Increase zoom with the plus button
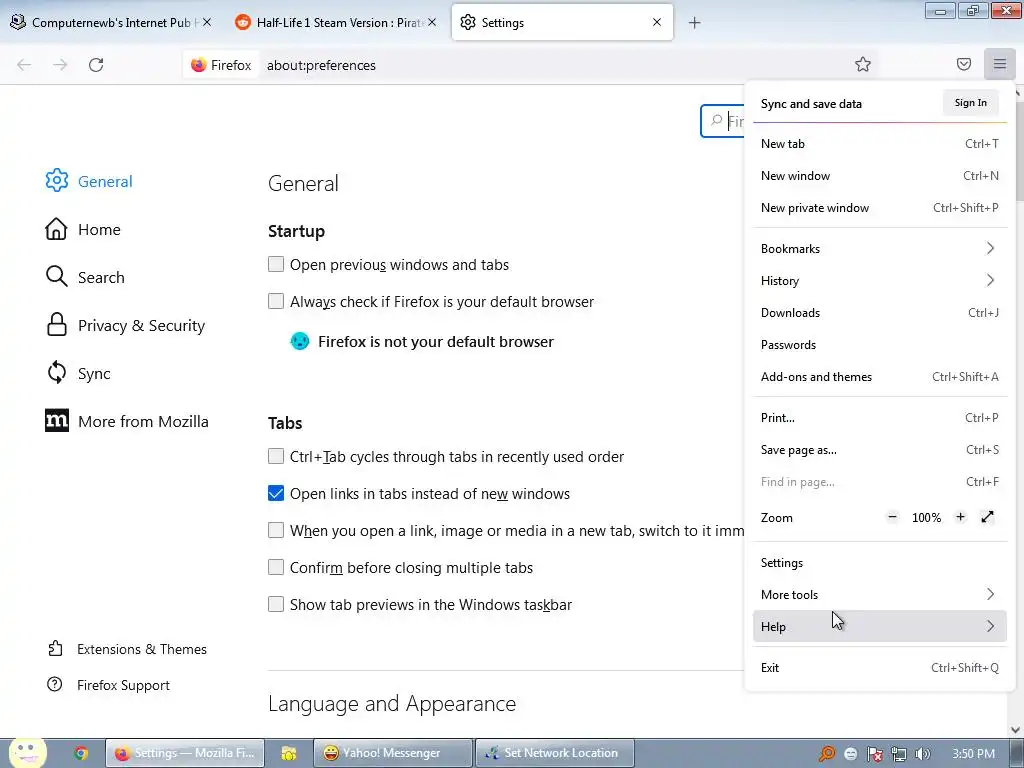The image size is (1024, 768). pyautogui.click(x=960, y=517)
